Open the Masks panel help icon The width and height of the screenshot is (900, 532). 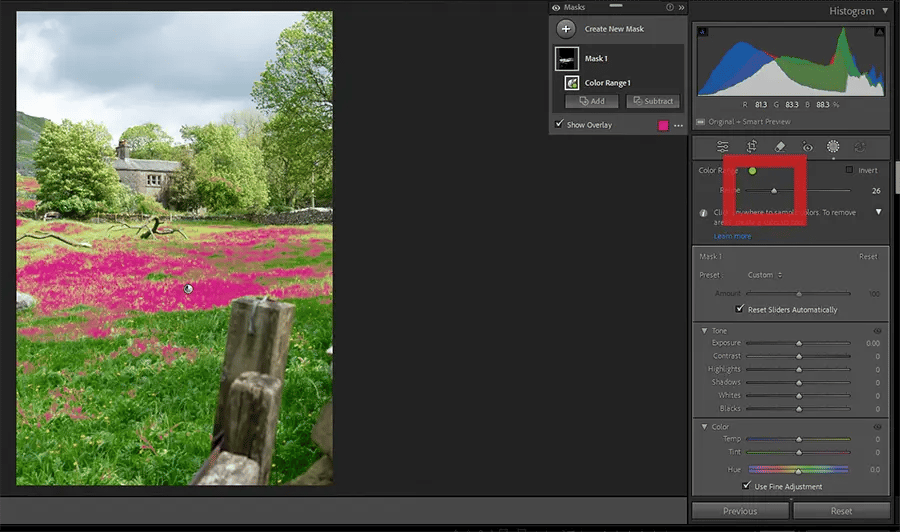pyautogui.click(x=669, y=7)
